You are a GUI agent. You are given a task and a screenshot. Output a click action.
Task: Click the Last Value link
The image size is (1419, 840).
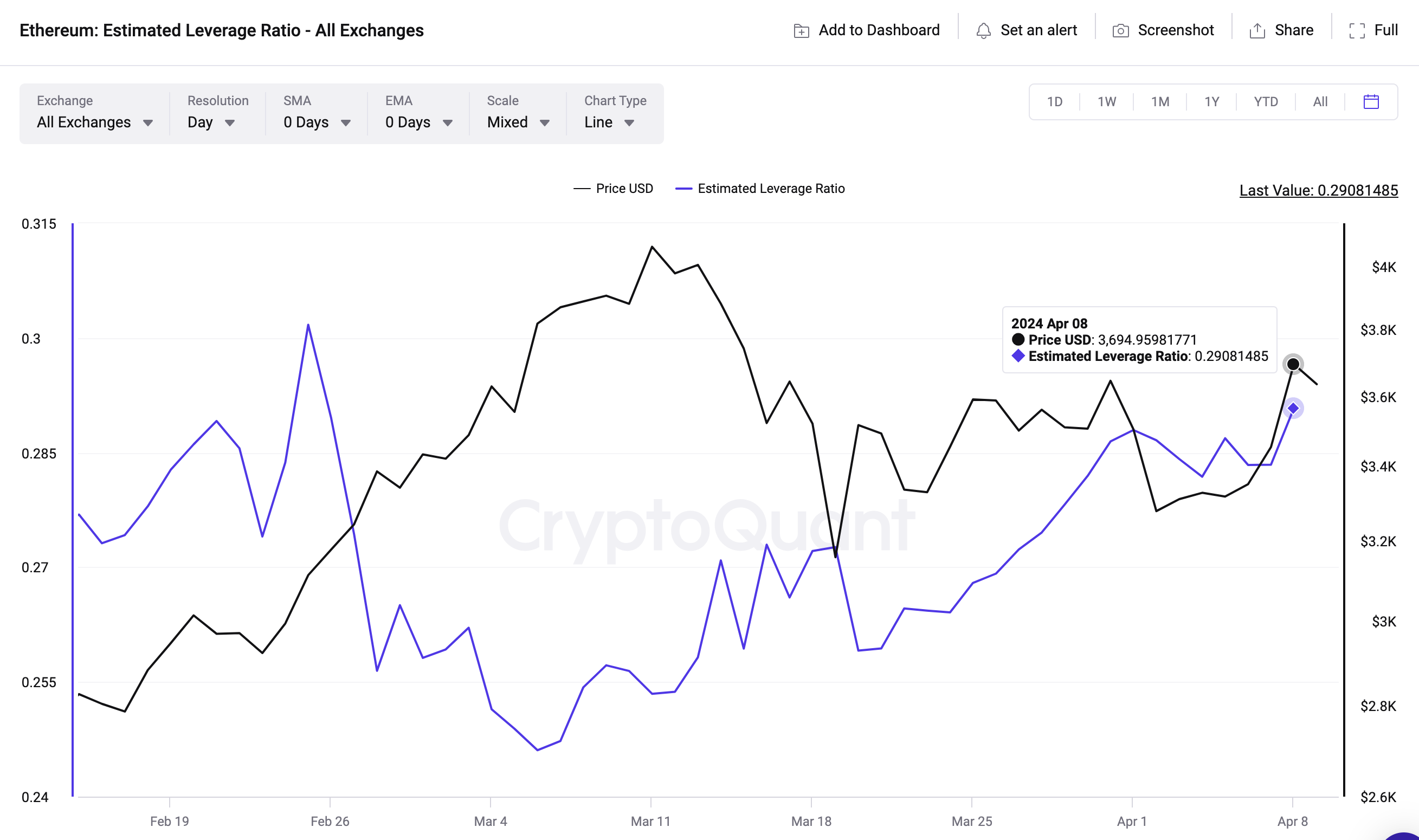pos(1319,191)
